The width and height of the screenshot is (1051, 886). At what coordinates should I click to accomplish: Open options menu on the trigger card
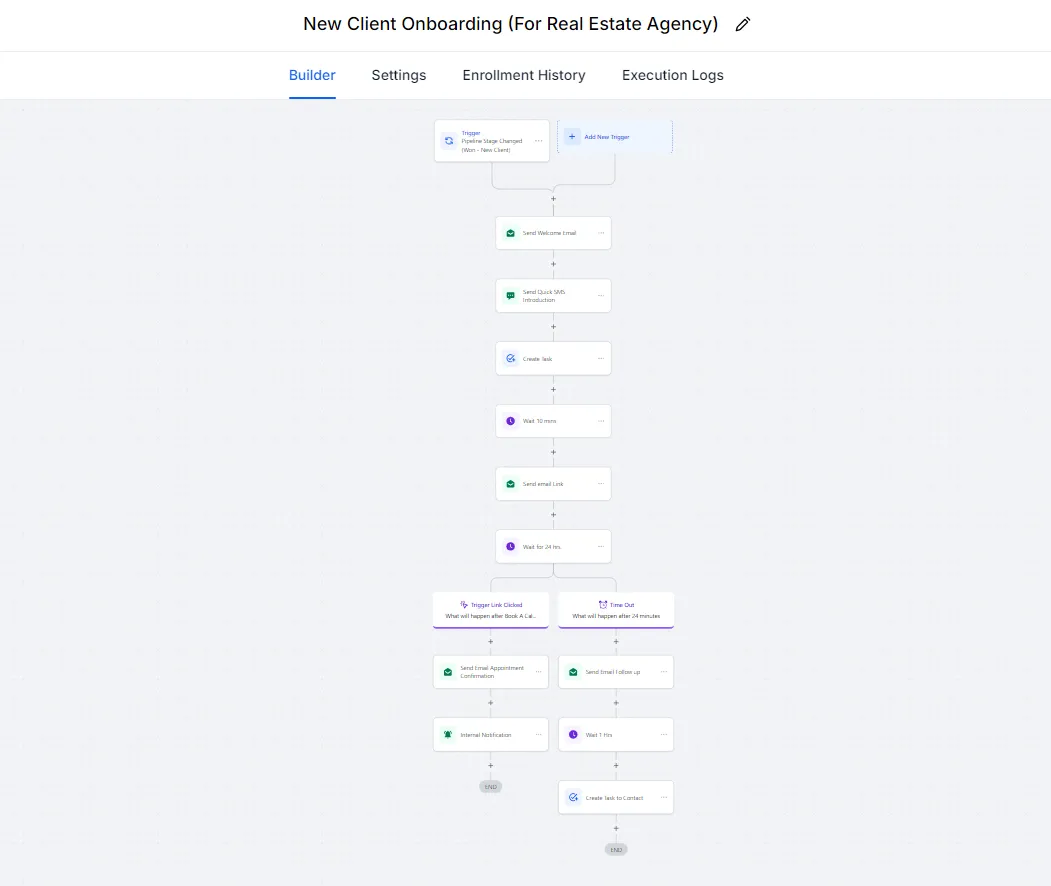(538, 141)
